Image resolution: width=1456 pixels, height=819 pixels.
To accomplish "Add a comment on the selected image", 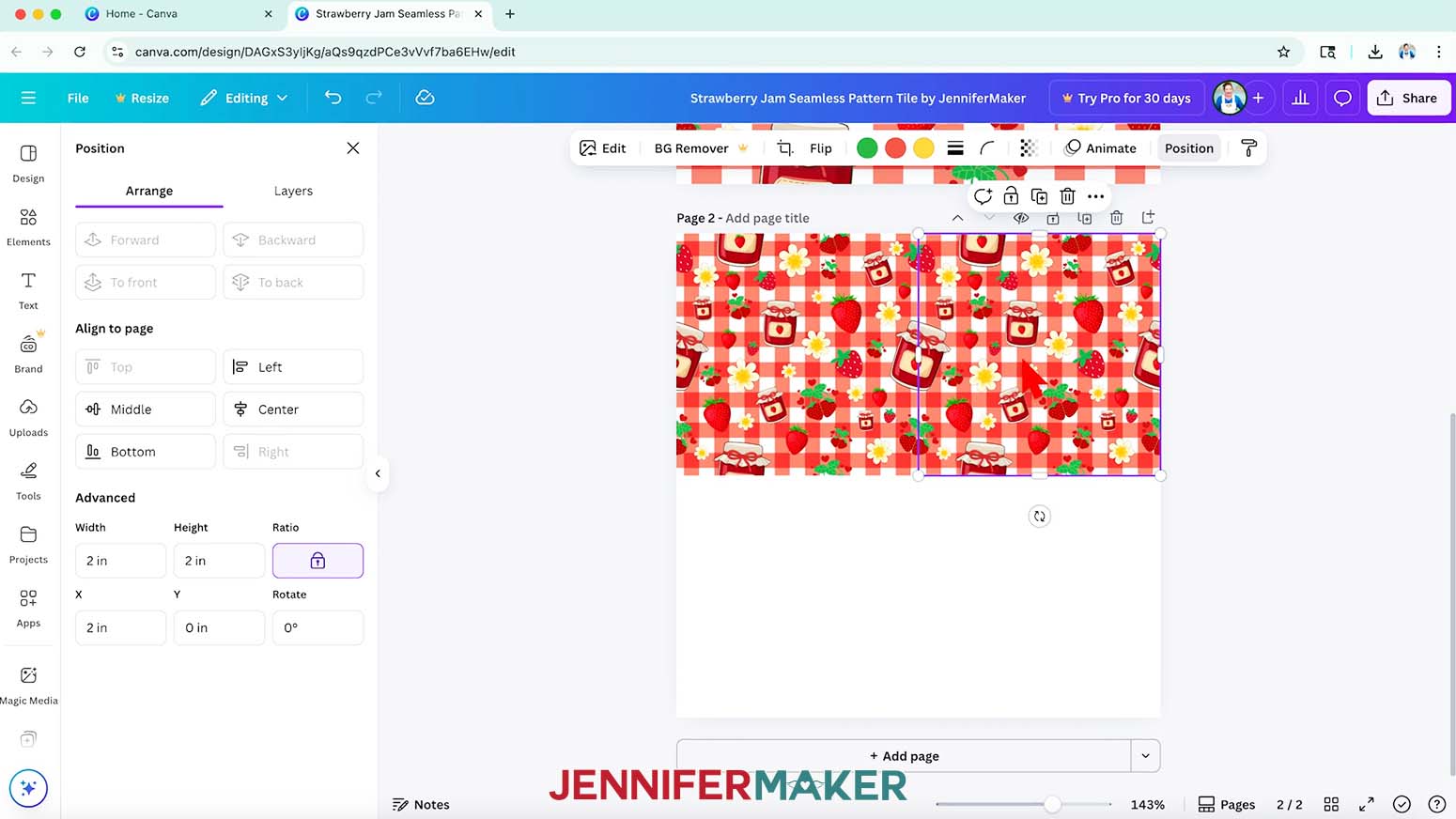I will point(983,196).
